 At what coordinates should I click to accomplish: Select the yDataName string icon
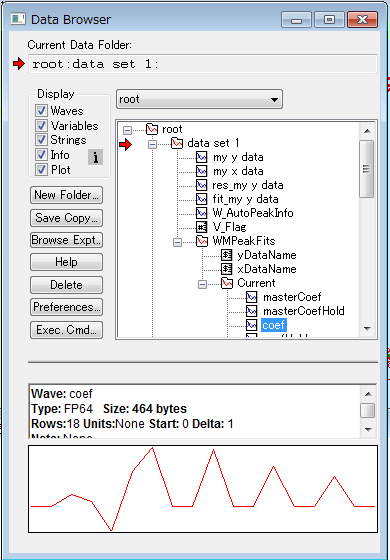point(227,255)
